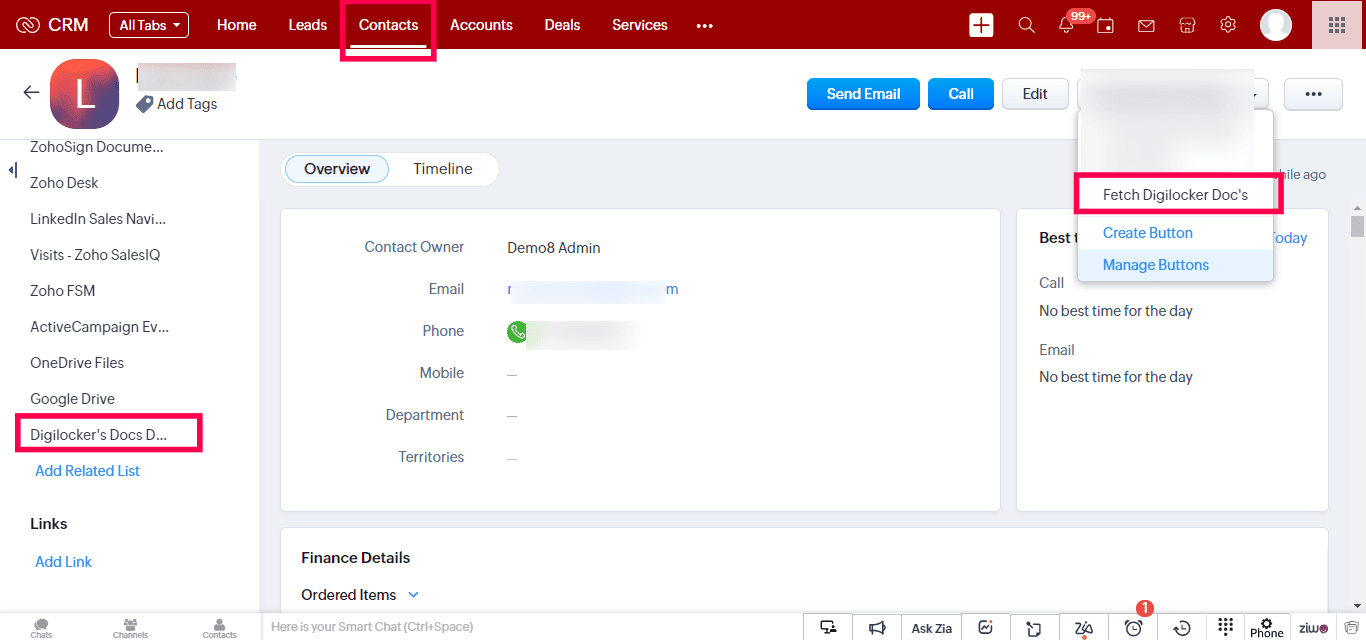Screen dimensions: 1366x640
Task: Open the reminders alarm clock icon
Action: [x=1133, y=627]
